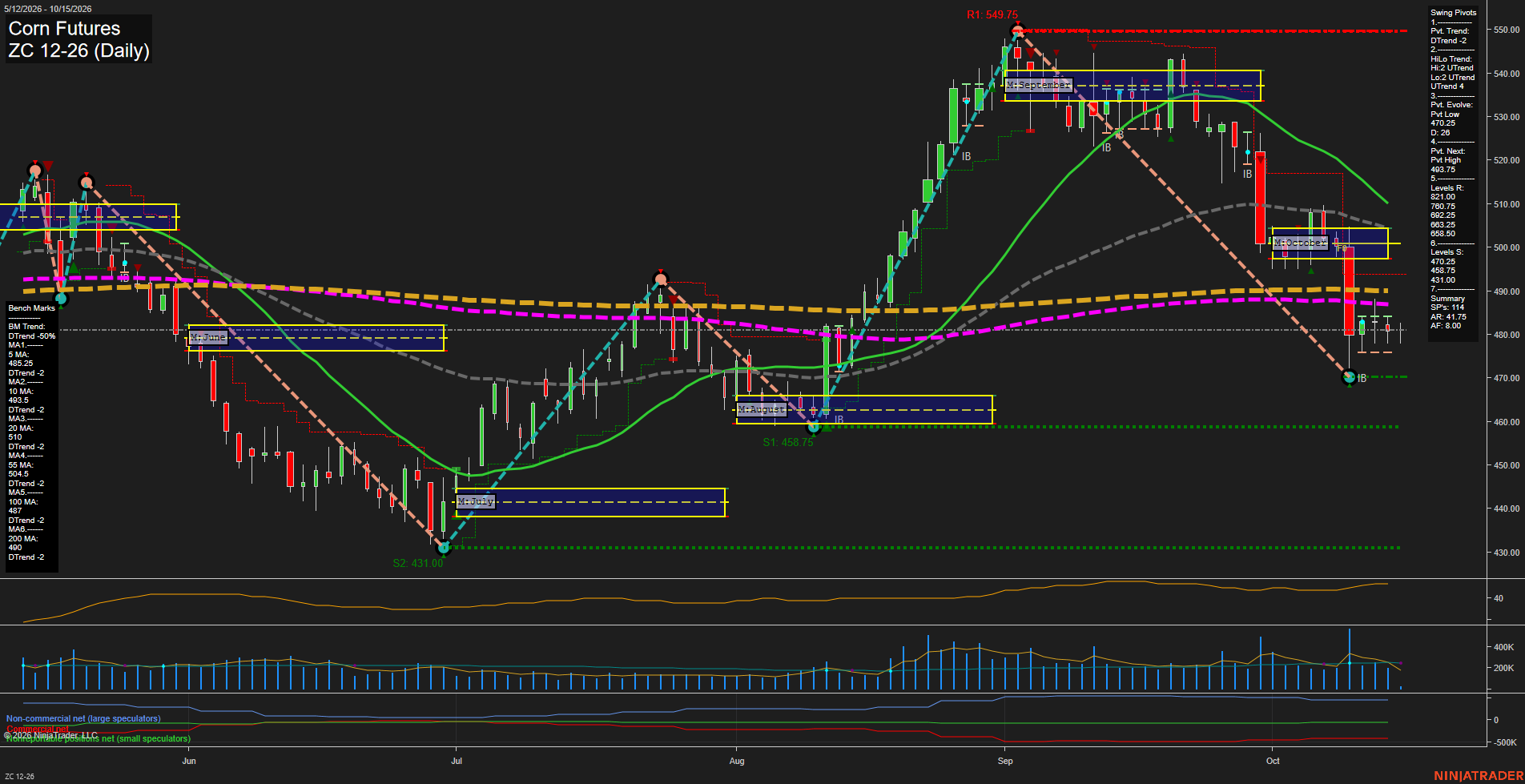
Task: Select the M:July monthly range label
Action: (x=476, y=502)
